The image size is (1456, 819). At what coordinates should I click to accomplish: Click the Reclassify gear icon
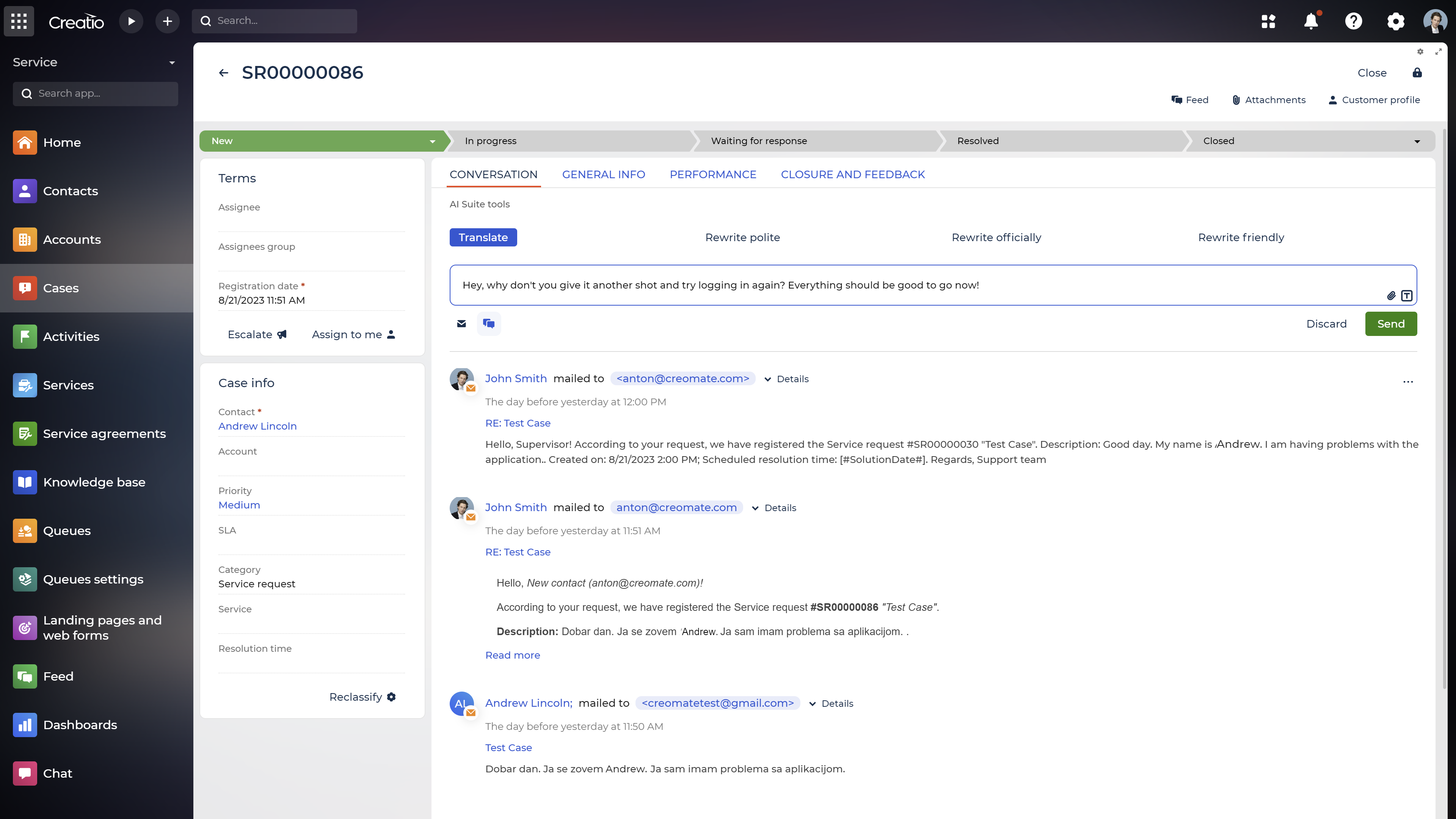(391, 697)
